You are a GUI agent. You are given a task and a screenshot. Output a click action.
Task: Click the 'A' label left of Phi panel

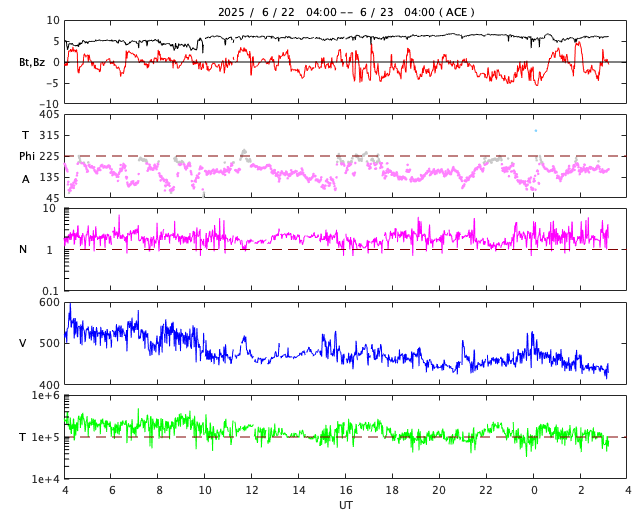[26, 179]
